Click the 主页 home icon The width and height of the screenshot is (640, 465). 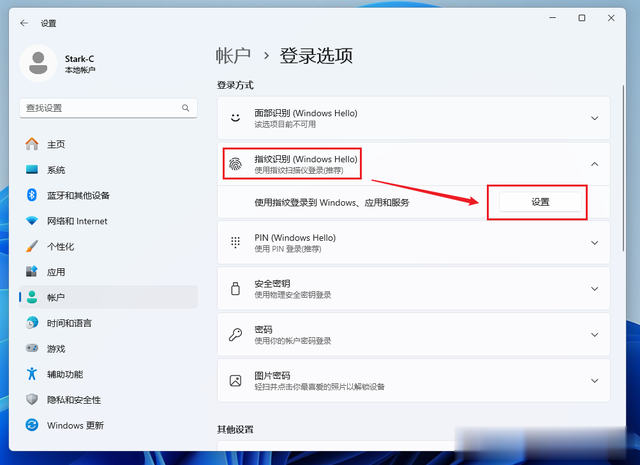click(x=32, y=144)
